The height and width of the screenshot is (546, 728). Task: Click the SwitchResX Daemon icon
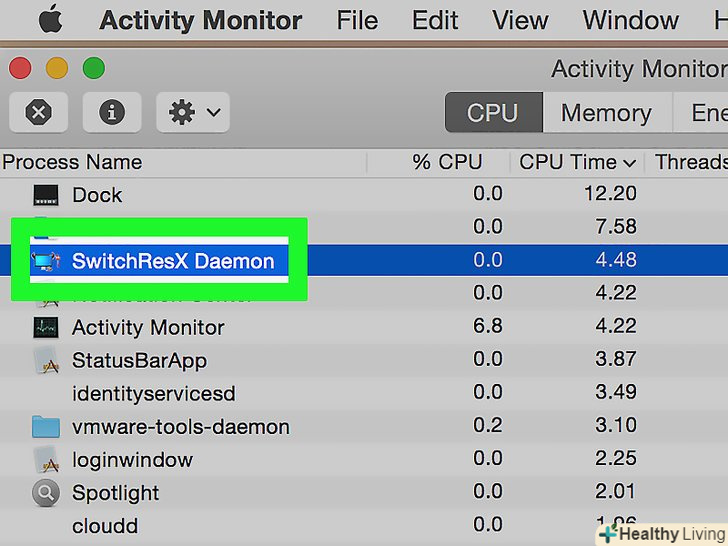(46, 262)
